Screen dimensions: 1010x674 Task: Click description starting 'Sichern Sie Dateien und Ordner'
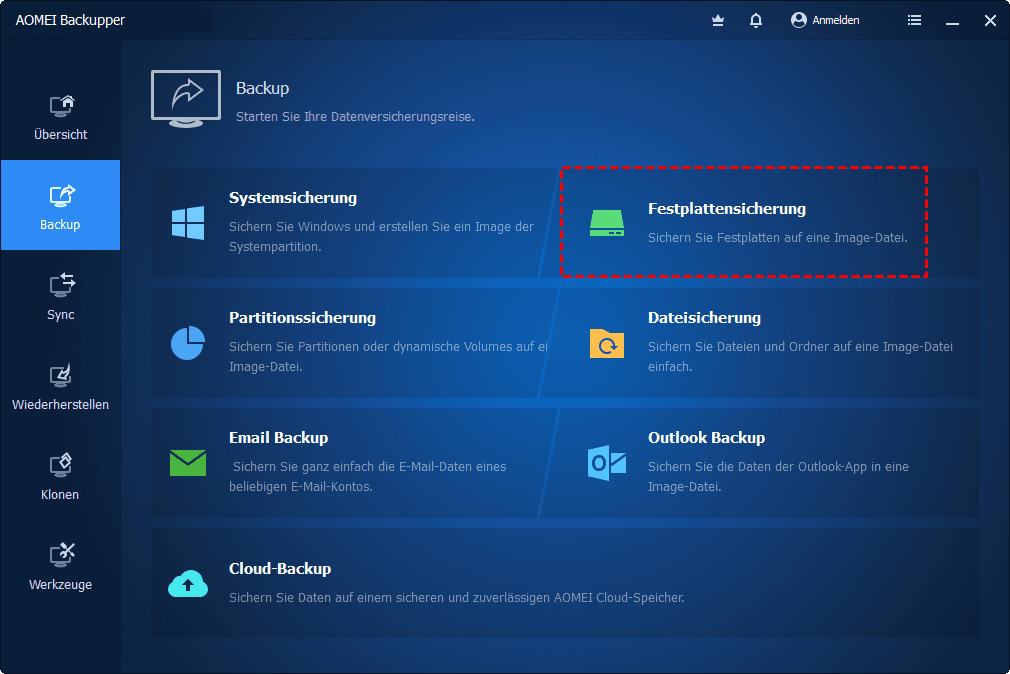click(x=800, y=356)
